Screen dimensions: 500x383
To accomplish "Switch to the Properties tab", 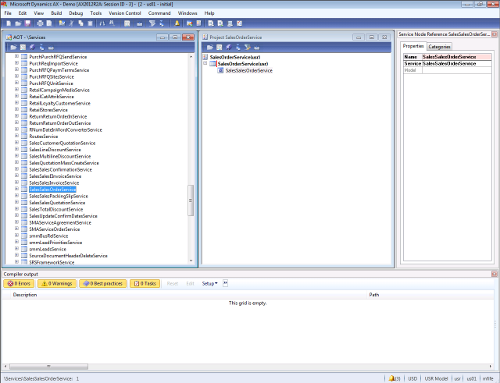I will click(413, 46).
